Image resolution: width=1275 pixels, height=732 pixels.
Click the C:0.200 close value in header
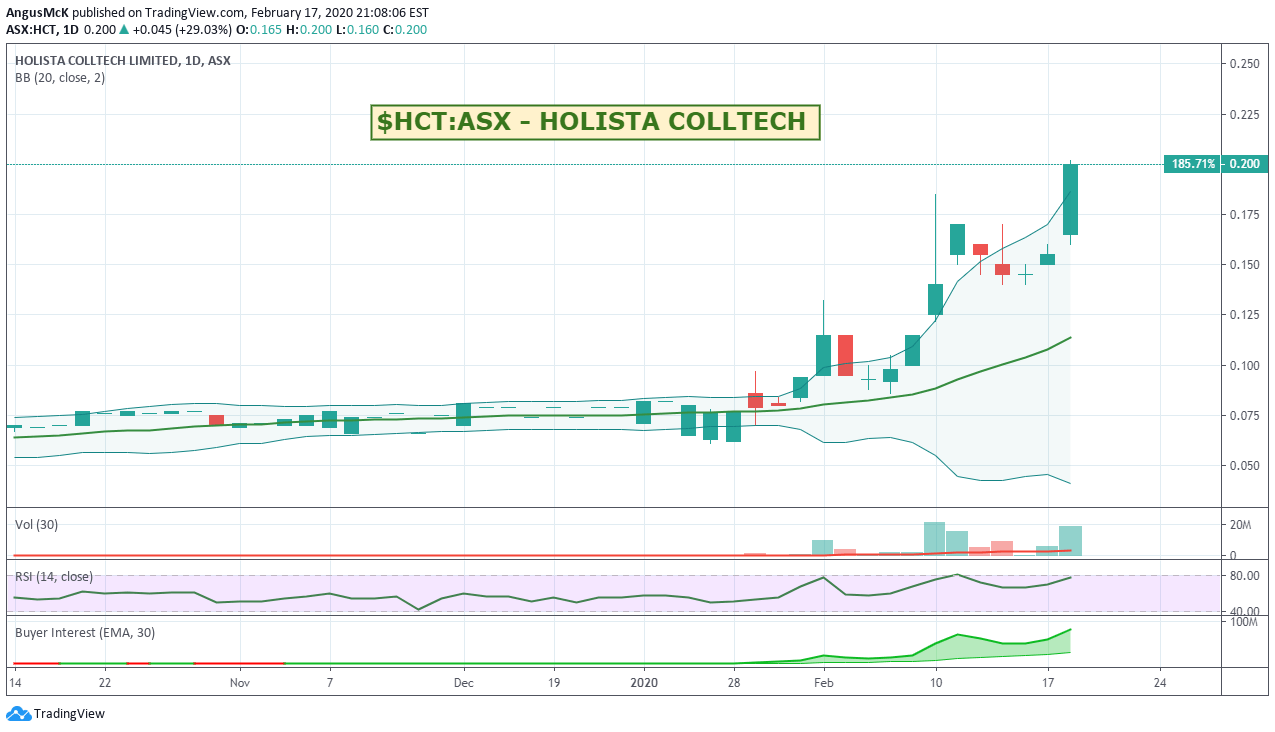(x=404, y=30)
